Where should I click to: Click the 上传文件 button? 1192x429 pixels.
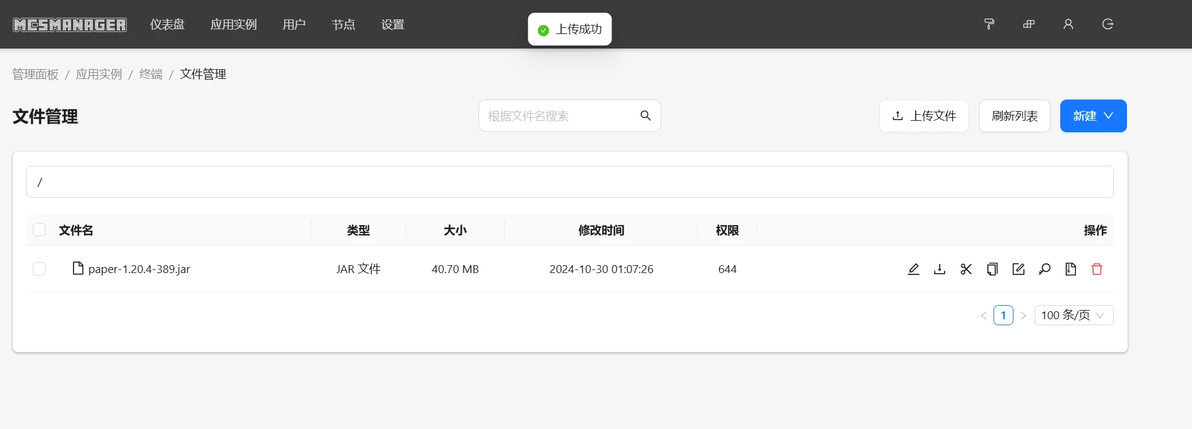click(x=924, y=116)
